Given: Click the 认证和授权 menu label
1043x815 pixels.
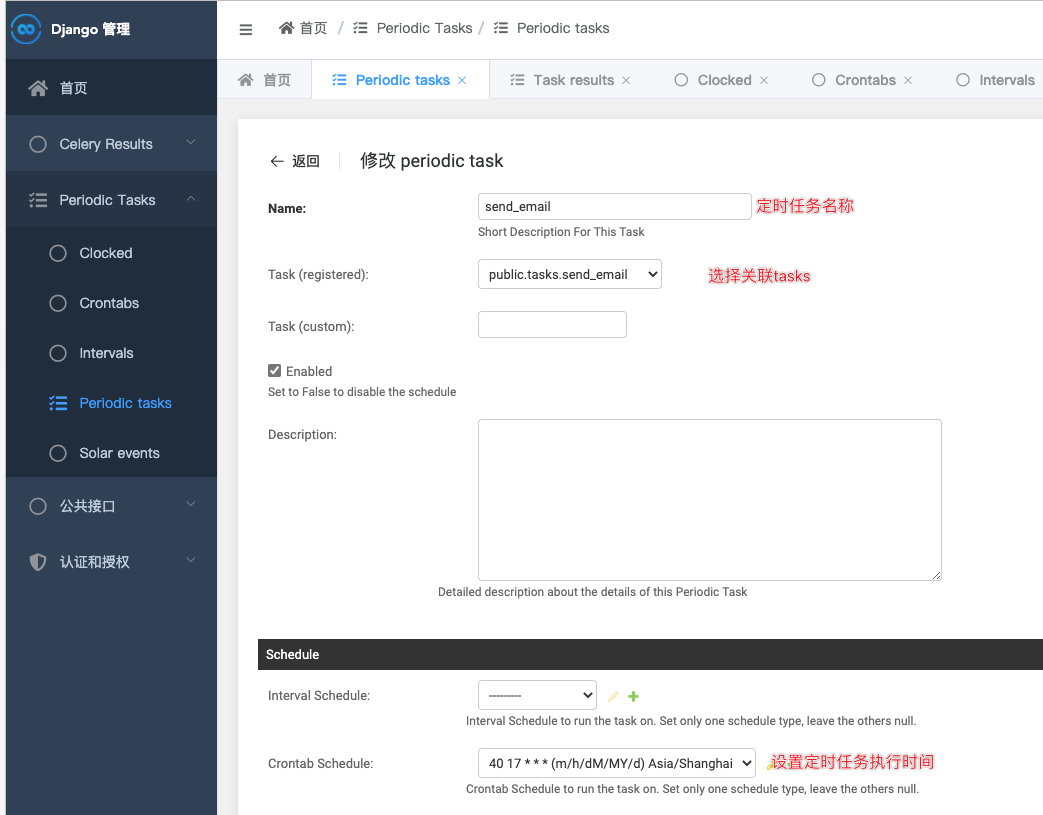Looking at the screenshot, I should coord(94,562).
